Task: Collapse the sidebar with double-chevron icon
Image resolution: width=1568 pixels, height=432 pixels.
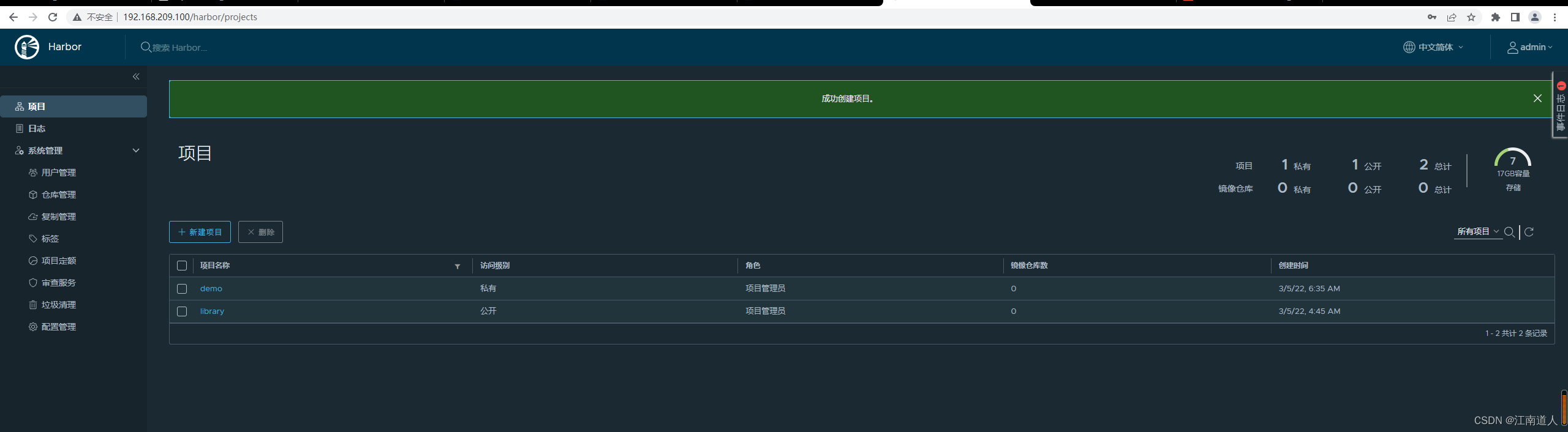Action: tap(136, 76)
